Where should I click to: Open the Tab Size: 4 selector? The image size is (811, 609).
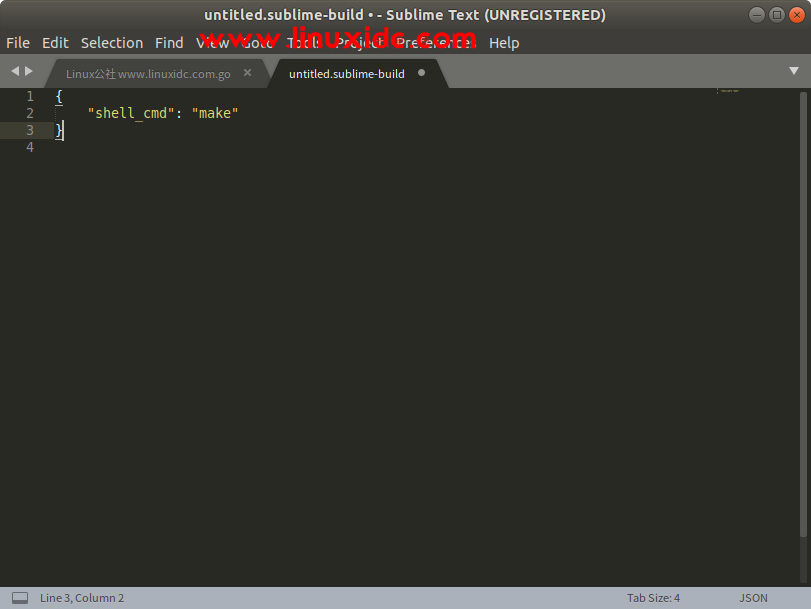[x=653, y=598]
